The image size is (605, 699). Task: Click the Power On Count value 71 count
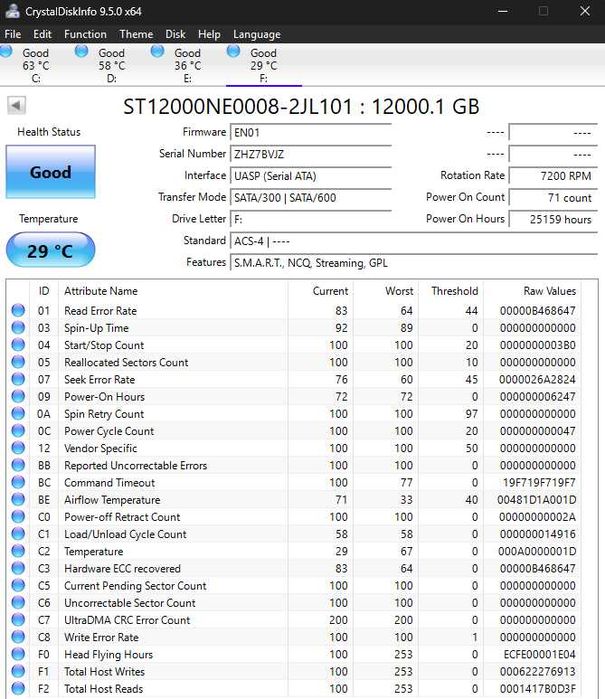pos(553,197)
